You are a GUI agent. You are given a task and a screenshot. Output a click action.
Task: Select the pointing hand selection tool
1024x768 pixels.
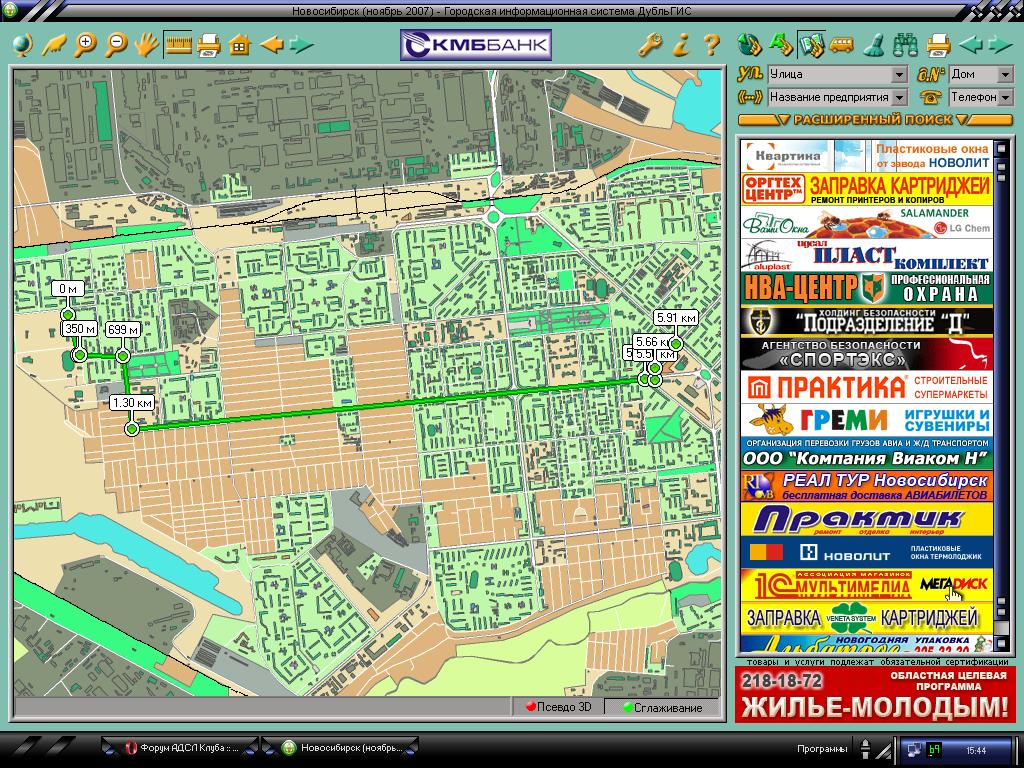(54, 45)
